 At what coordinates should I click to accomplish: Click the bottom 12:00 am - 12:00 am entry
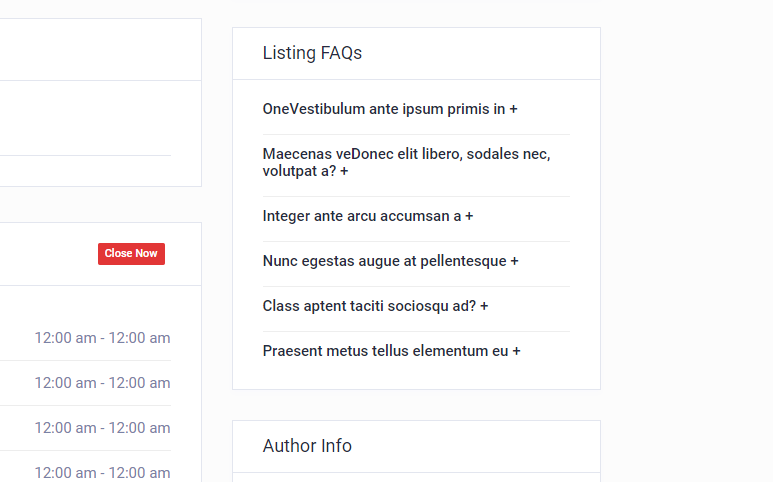coord(102,472)
